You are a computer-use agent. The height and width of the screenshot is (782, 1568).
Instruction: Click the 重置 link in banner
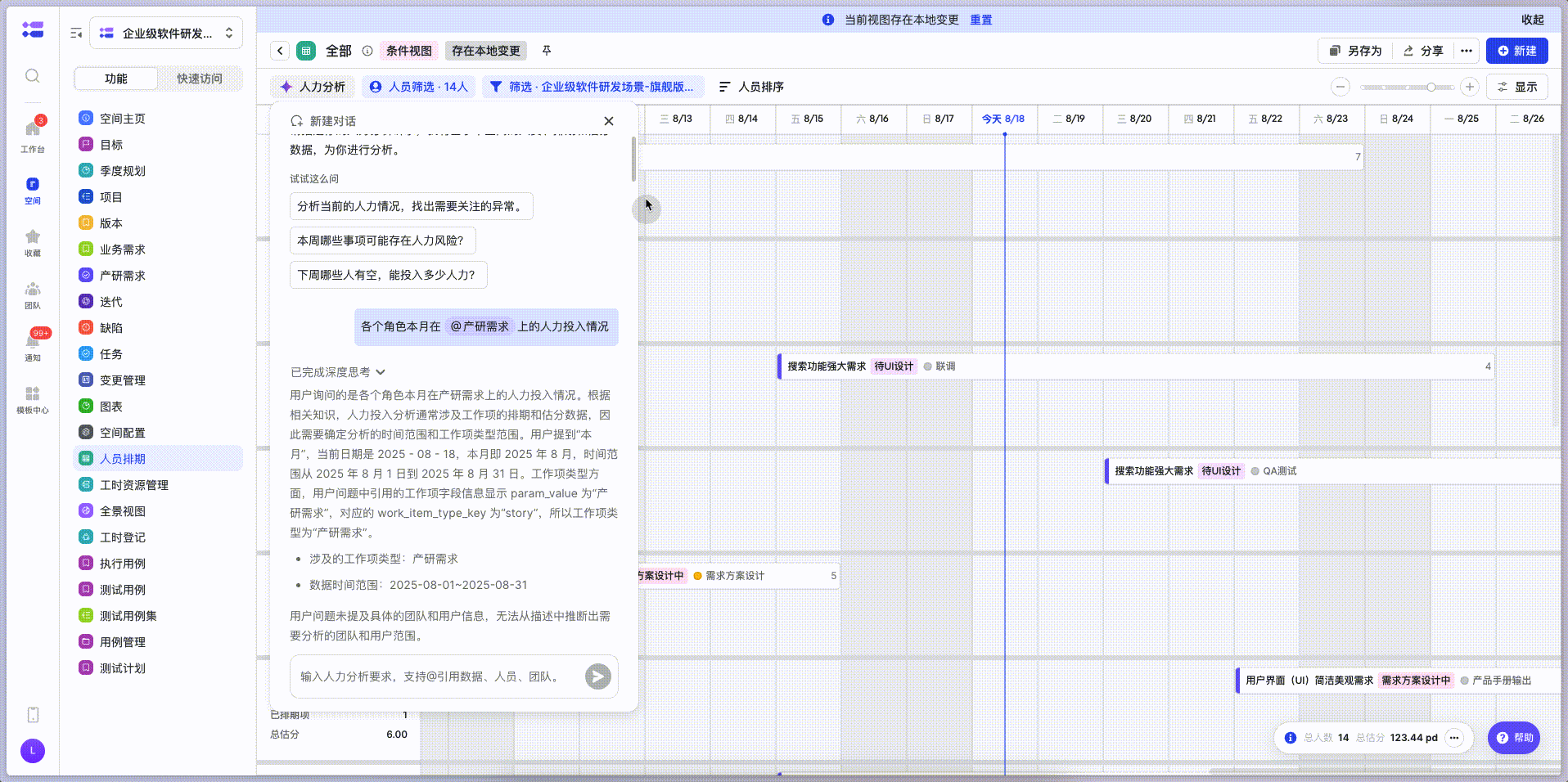[980, 20]
